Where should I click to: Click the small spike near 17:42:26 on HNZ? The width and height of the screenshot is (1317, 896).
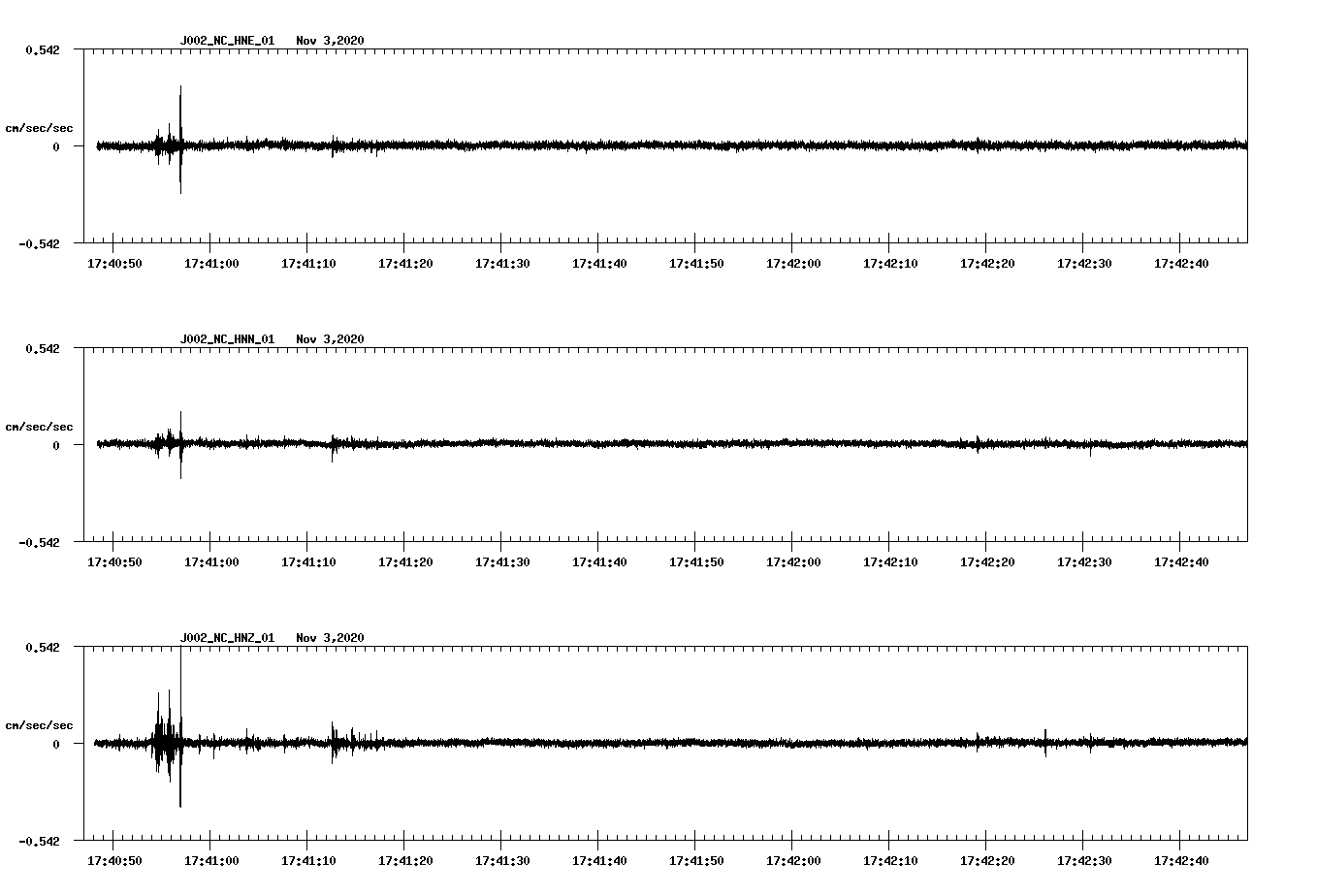[1045, 740]
